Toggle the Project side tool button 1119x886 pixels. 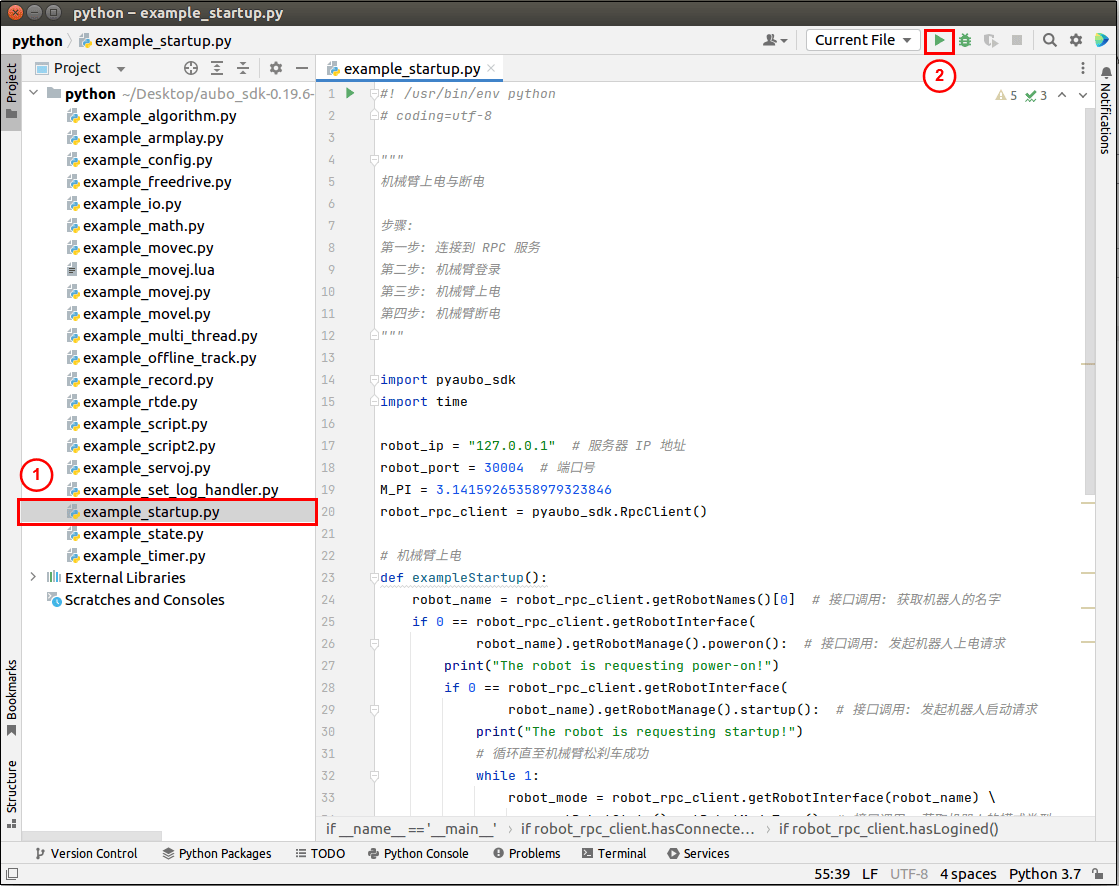click(x=11, y=93)
